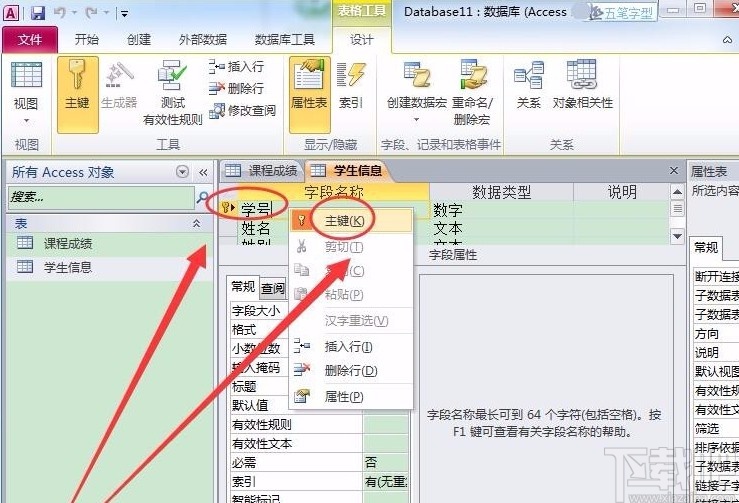The image size is (739, 503).
Task: Switch to the 创建 ribbon tab
Action: point(139,40)
